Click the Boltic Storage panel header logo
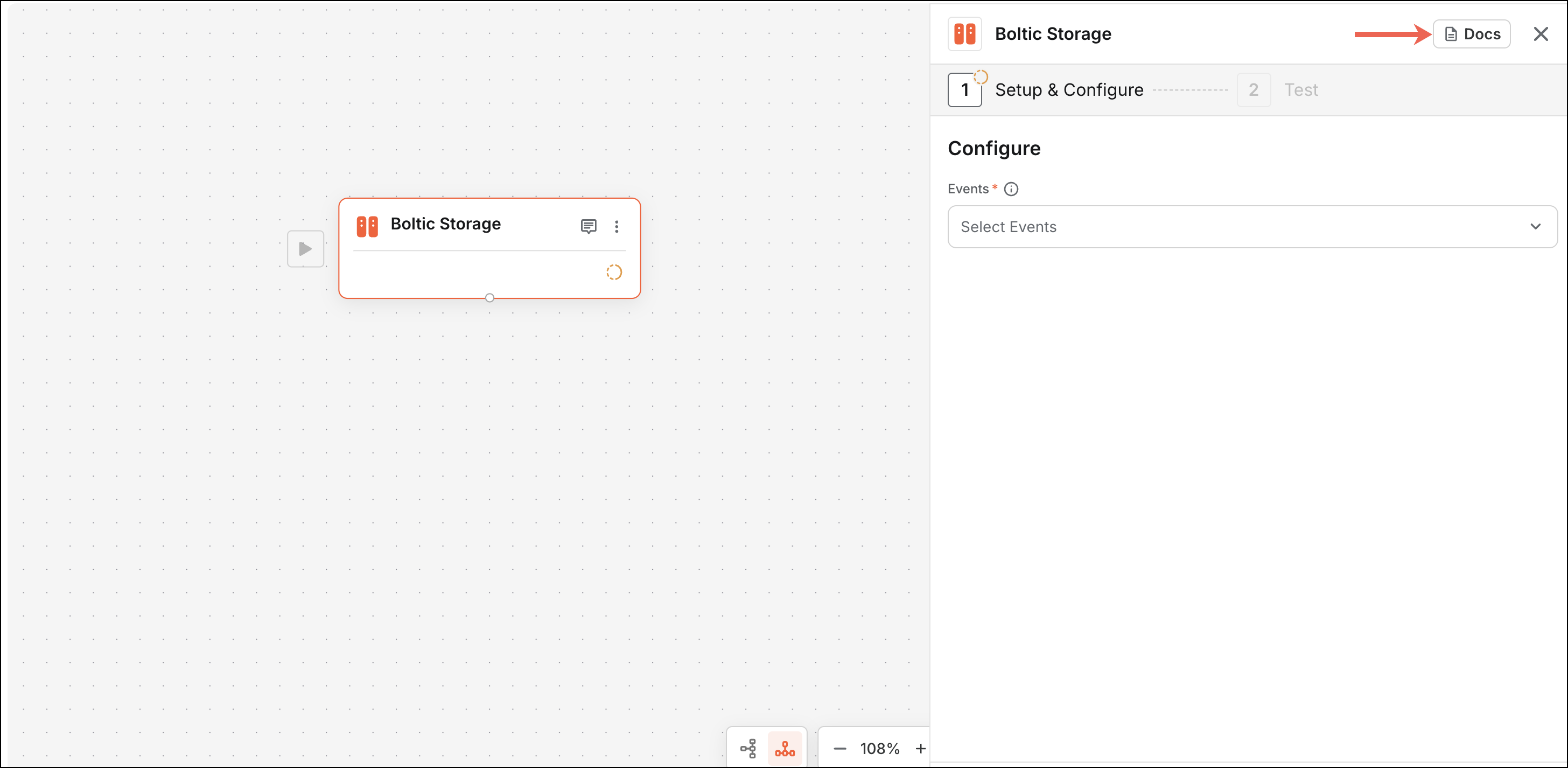 (965, 34)
